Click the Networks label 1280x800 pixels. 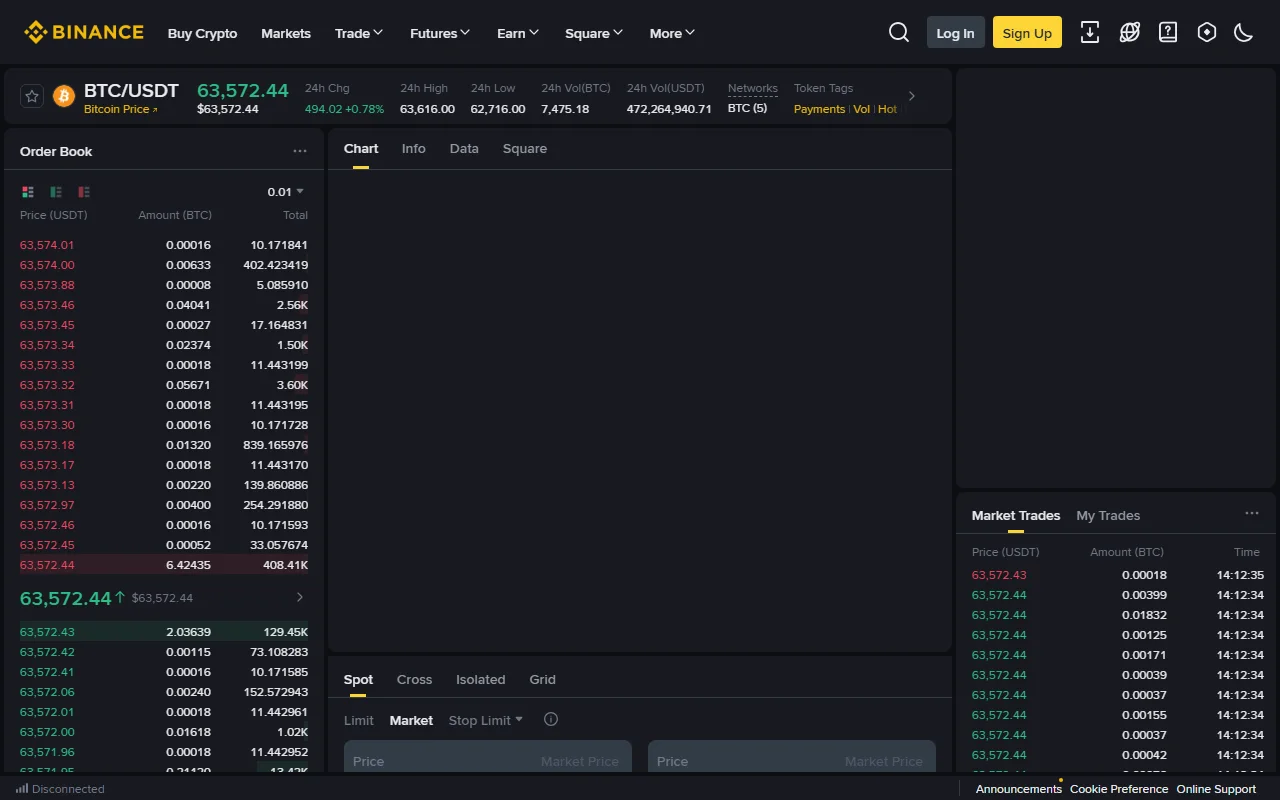click(753, 88)
